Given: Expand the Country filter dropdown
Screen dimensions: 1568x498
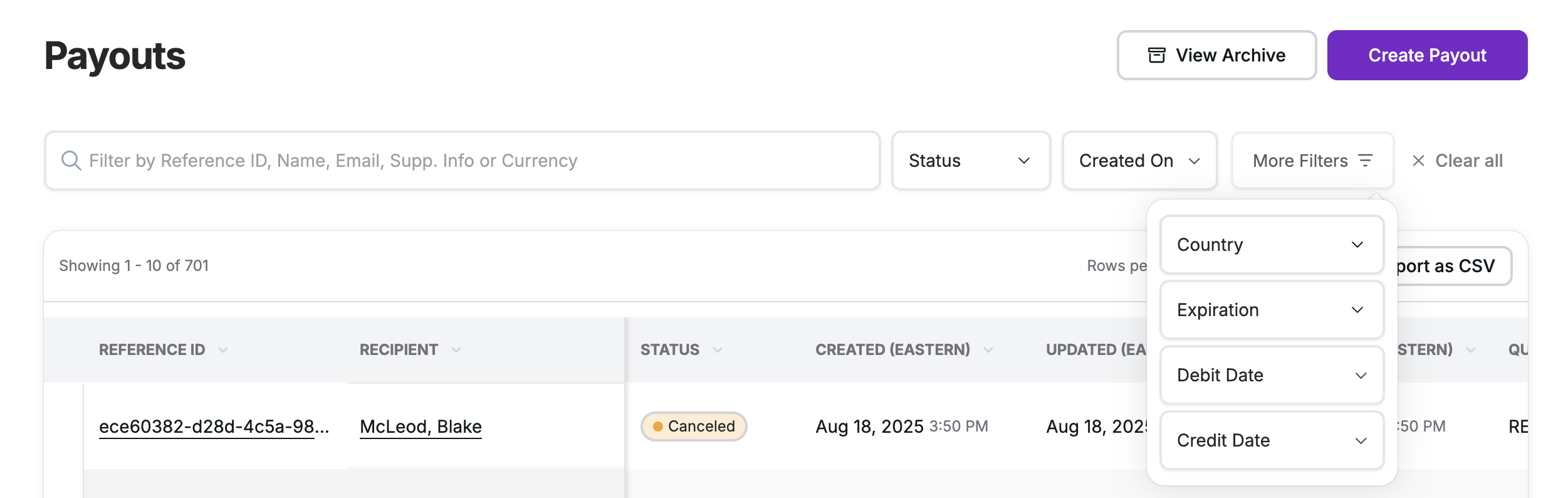Looking at the screenshot, I should tap(1272, 245).
